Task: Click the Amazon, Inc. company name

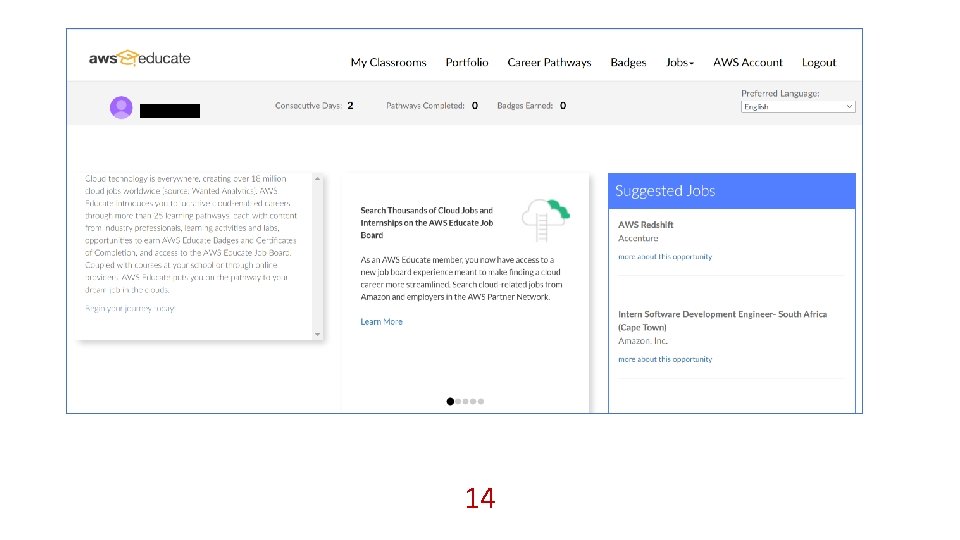Action: (x=642, y=341)
